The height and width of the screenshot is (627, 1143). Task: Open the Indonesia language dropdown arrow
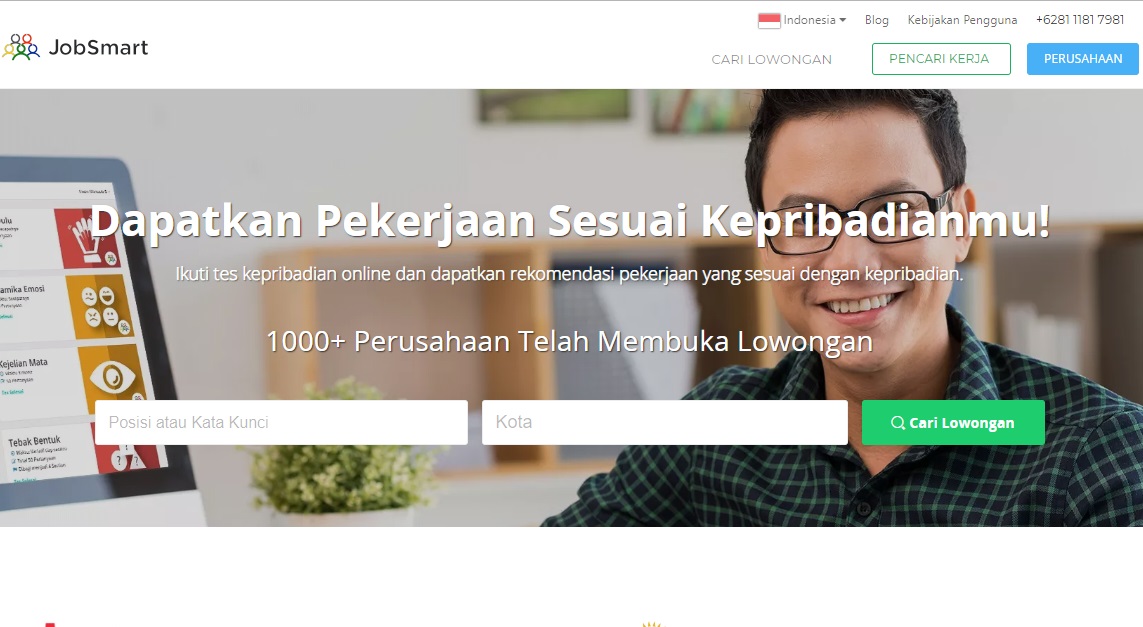pos(843,20)
